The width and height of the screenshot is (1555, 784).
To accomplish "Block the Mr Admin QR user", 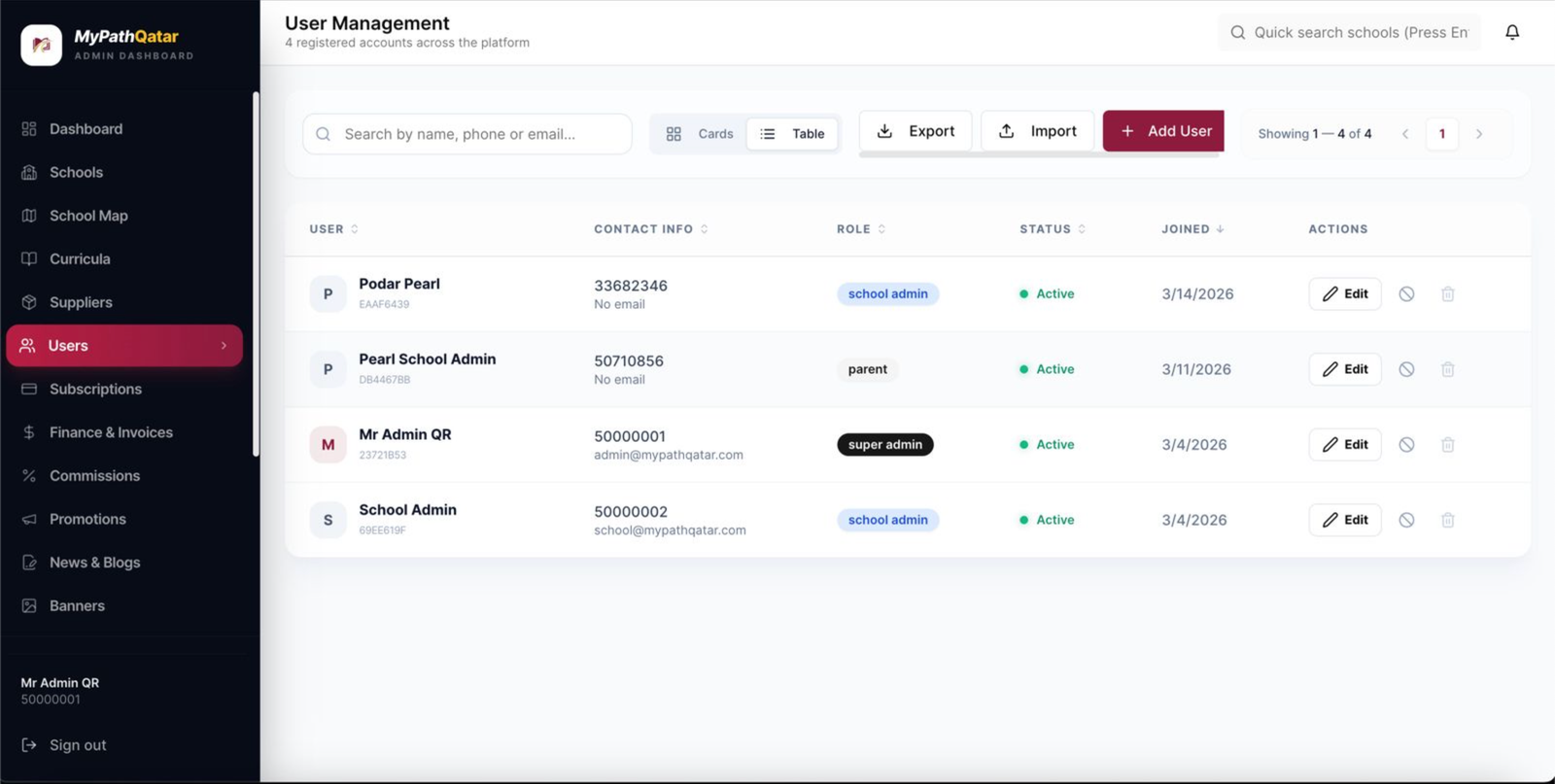I will tap(1405, 445).
